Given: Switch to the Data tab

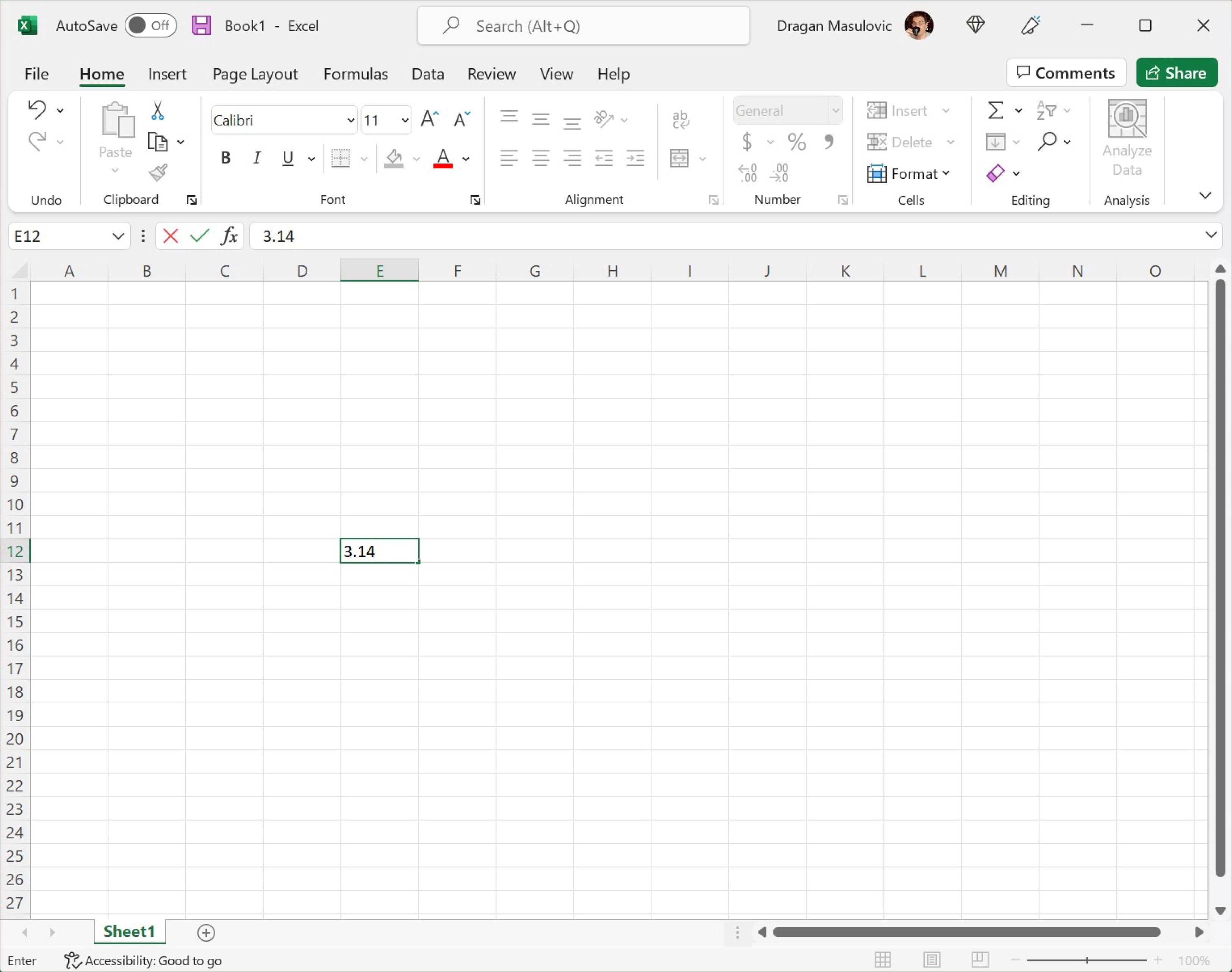Looking at the screenshot, I should 428,74.
